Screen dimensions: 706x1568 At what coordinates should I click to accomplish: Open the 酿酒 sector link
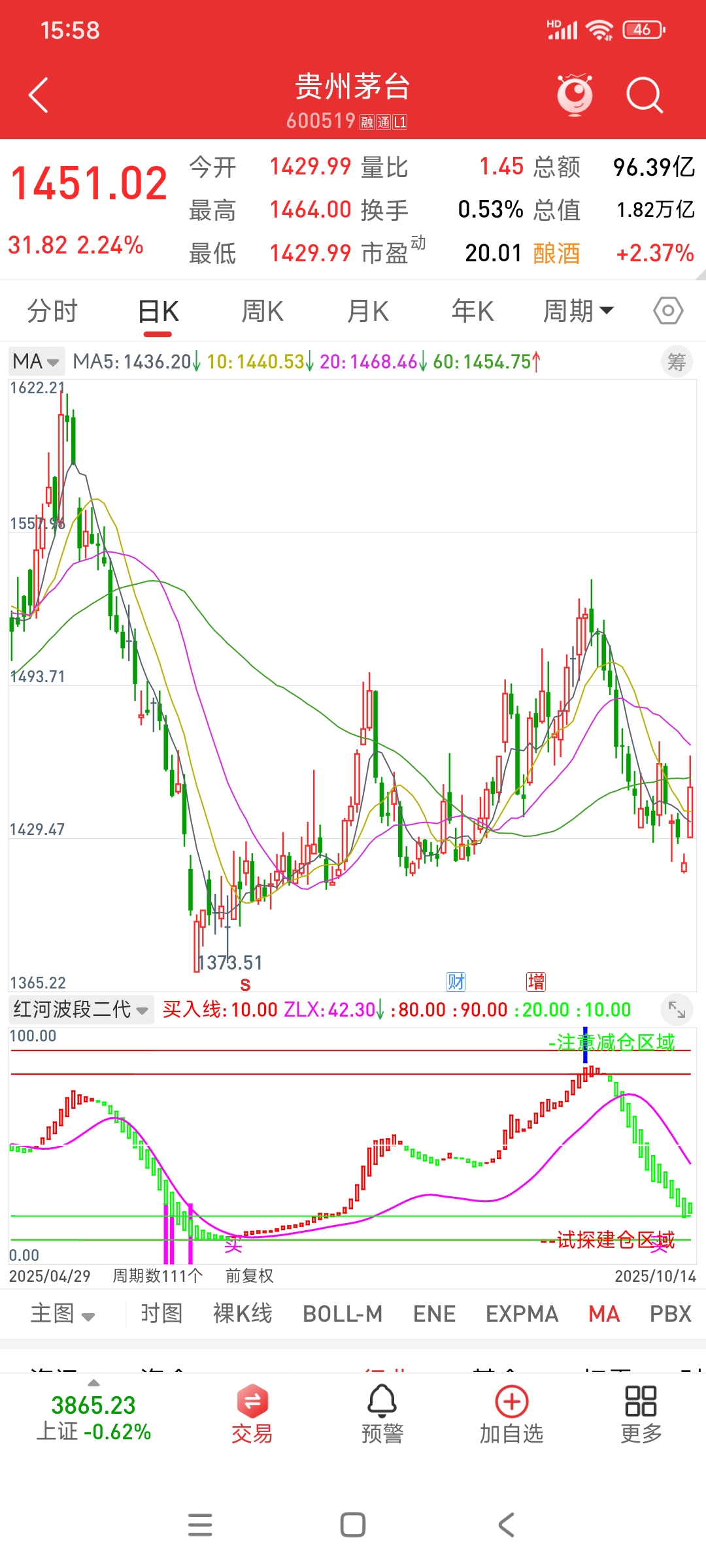click(556, 253)
